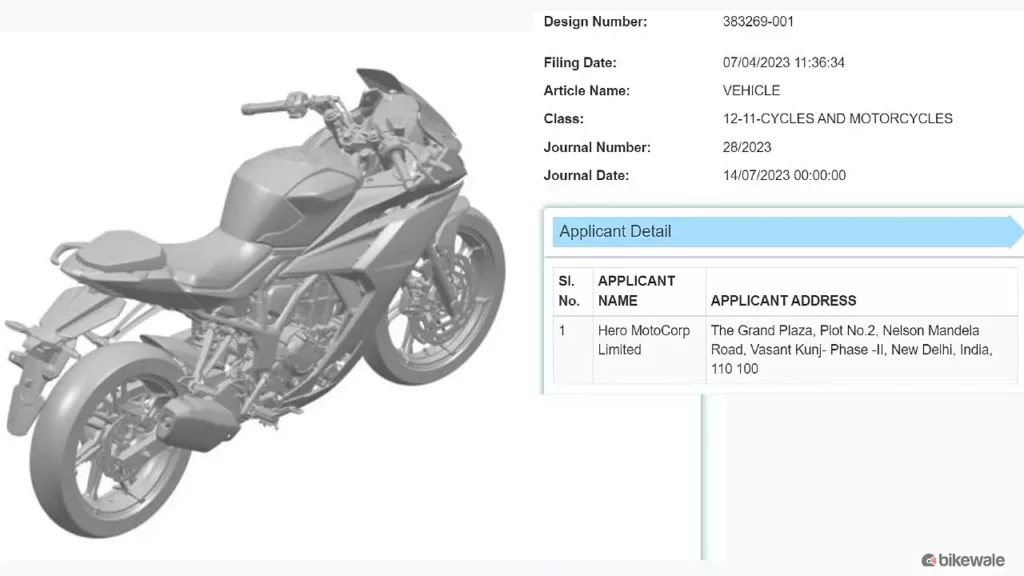Screen dimensions: 1024x576
Task: Select serial number 1 cell
Action: coord(573,350)
